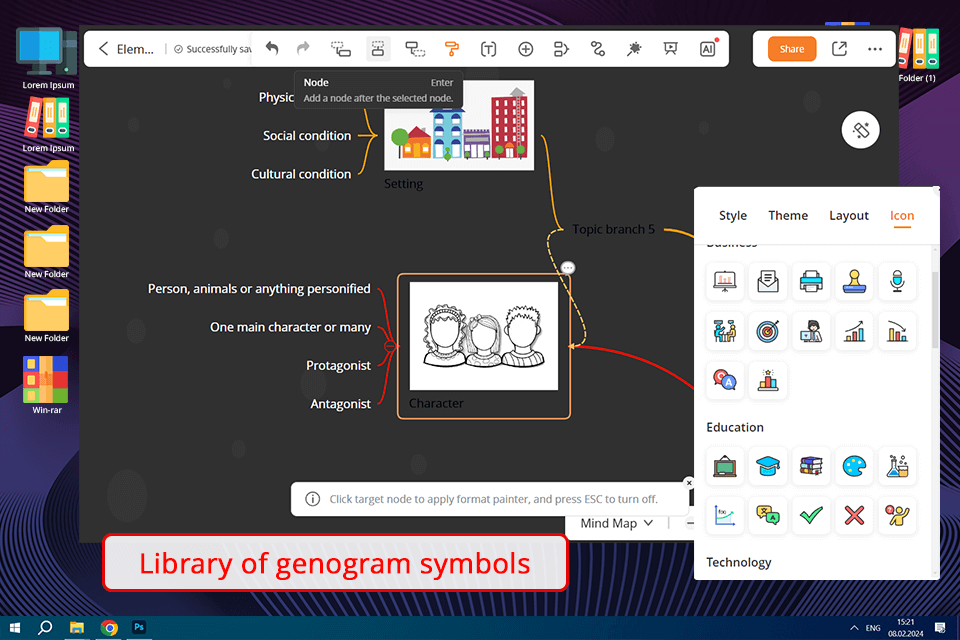Insert the rising bar chart icon
960x640 pixels.
[854, 331]
